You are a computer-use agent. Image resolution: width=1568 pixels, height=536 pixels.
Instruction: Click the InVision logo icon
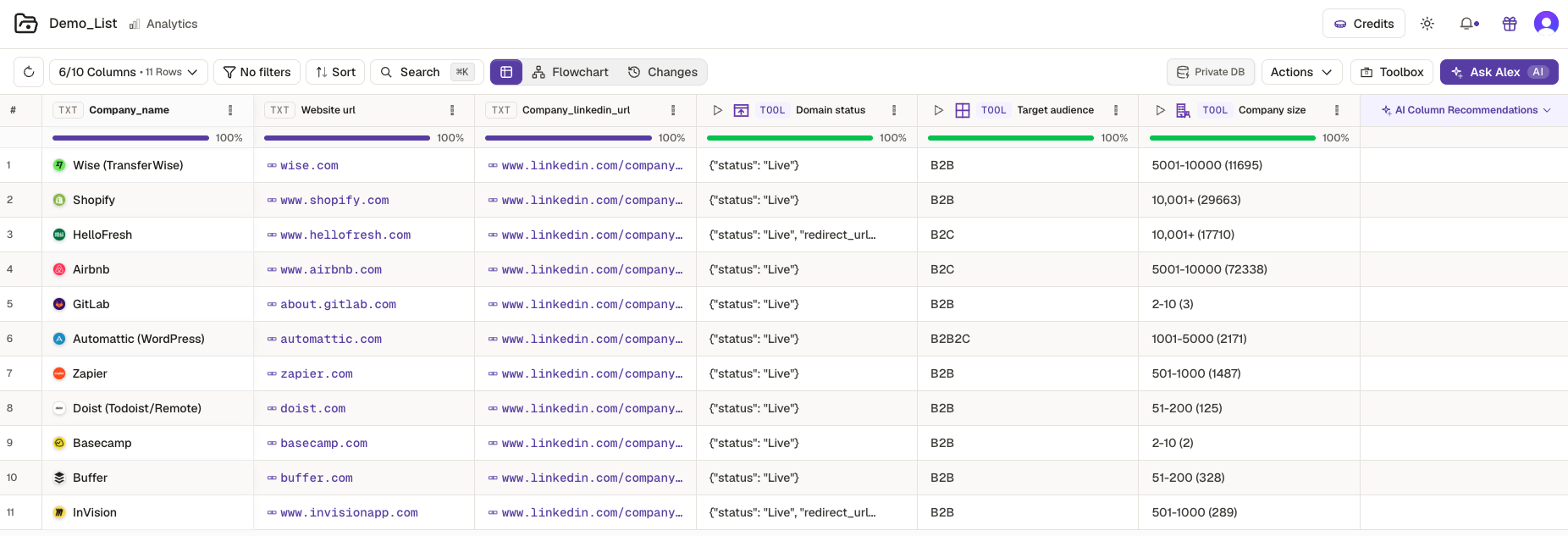point(59,512)
